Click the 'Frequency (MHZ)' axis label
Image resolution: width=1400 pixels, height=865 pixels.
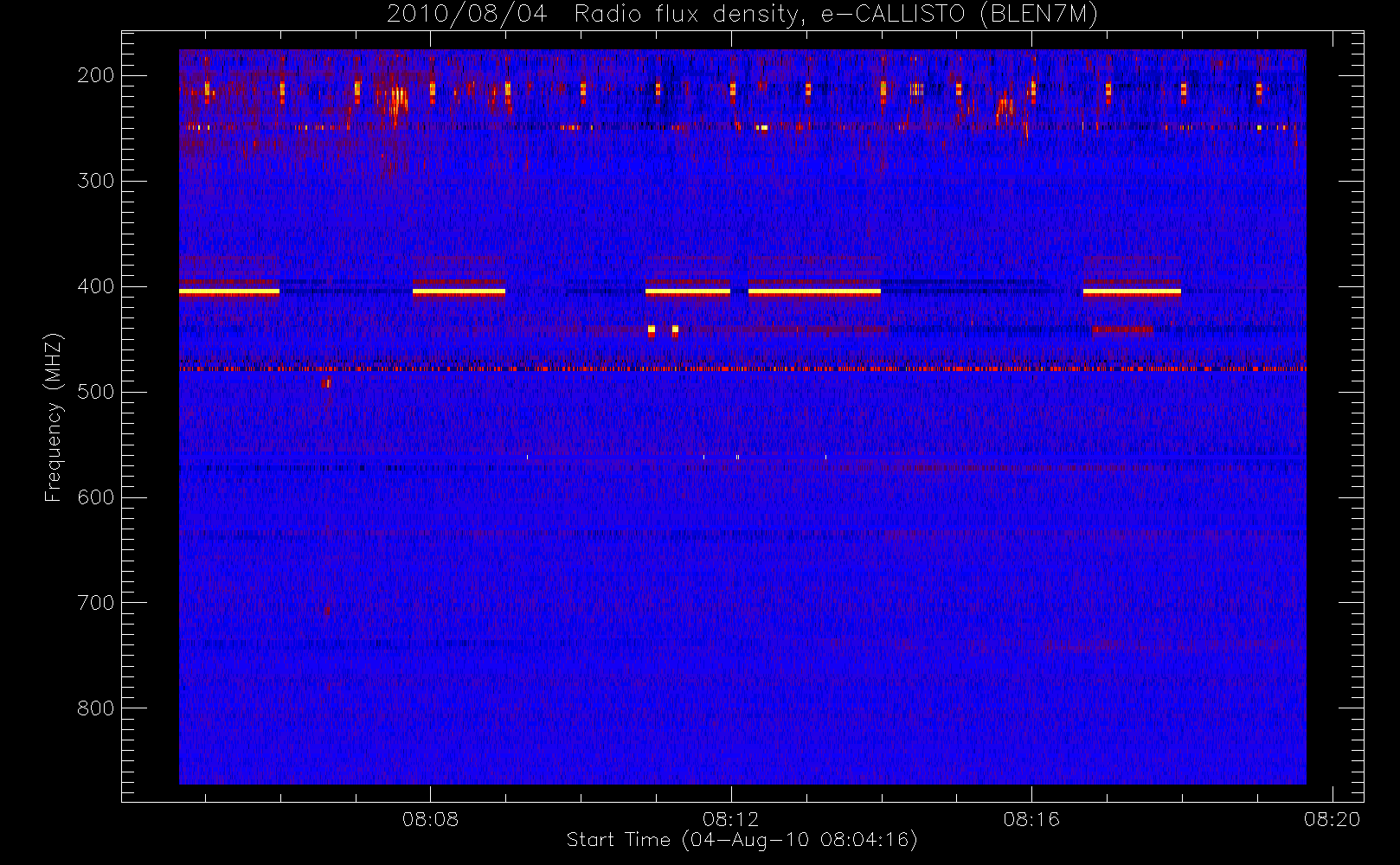tap(54, 417)
